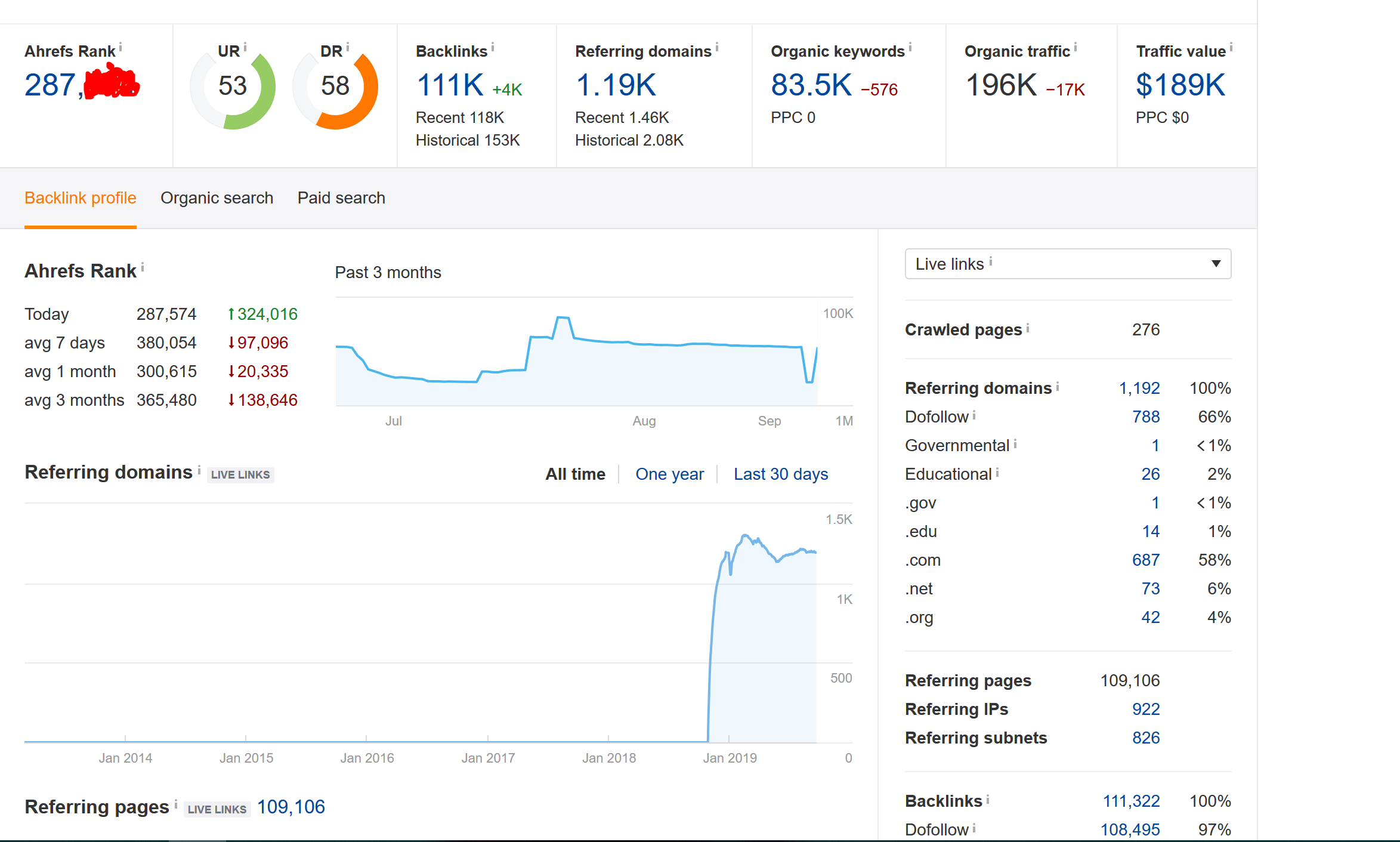This screenshot has height=842, width=1400.
Task: Select the One year chart range
Action: pos(670,474)
